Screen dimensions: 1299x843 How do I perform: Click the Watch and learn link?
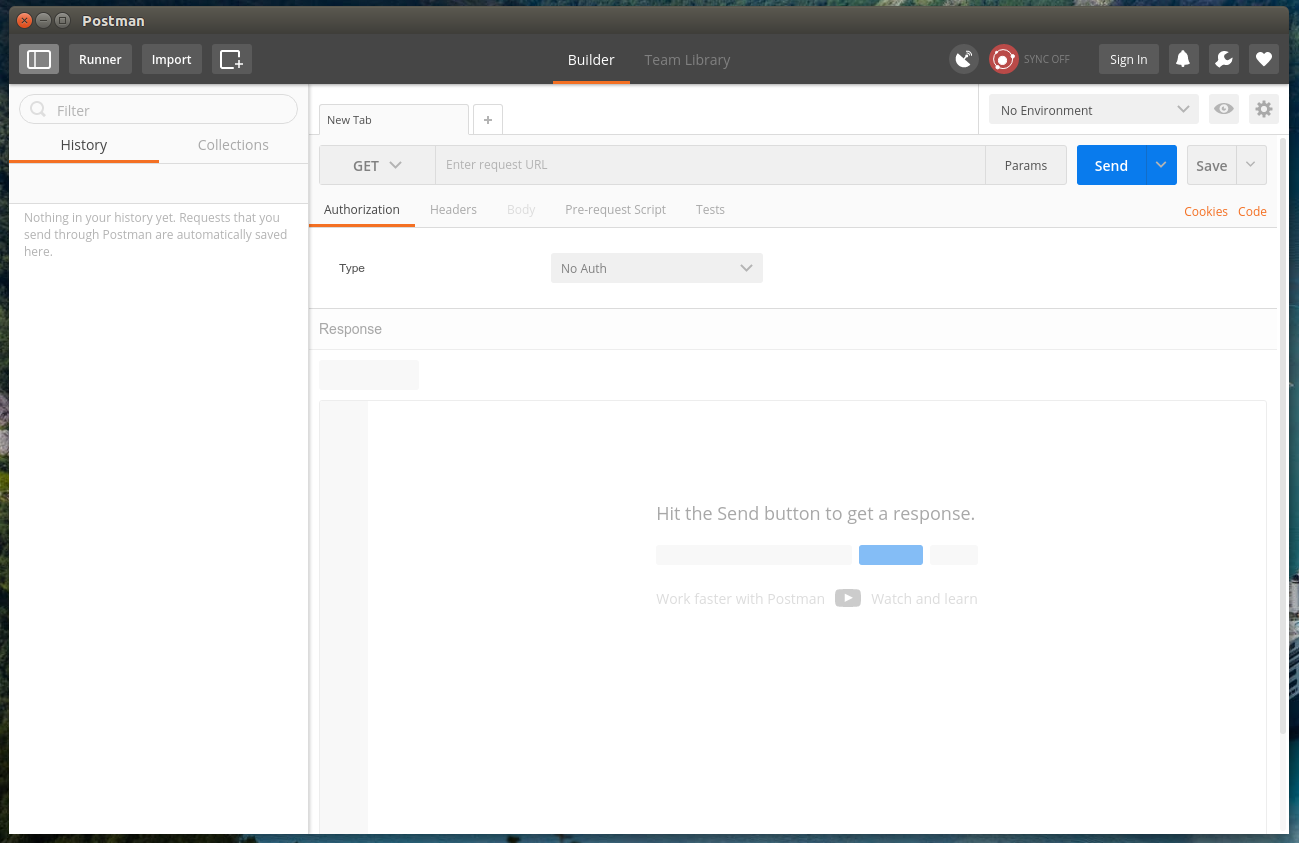(x=924, y=599)
